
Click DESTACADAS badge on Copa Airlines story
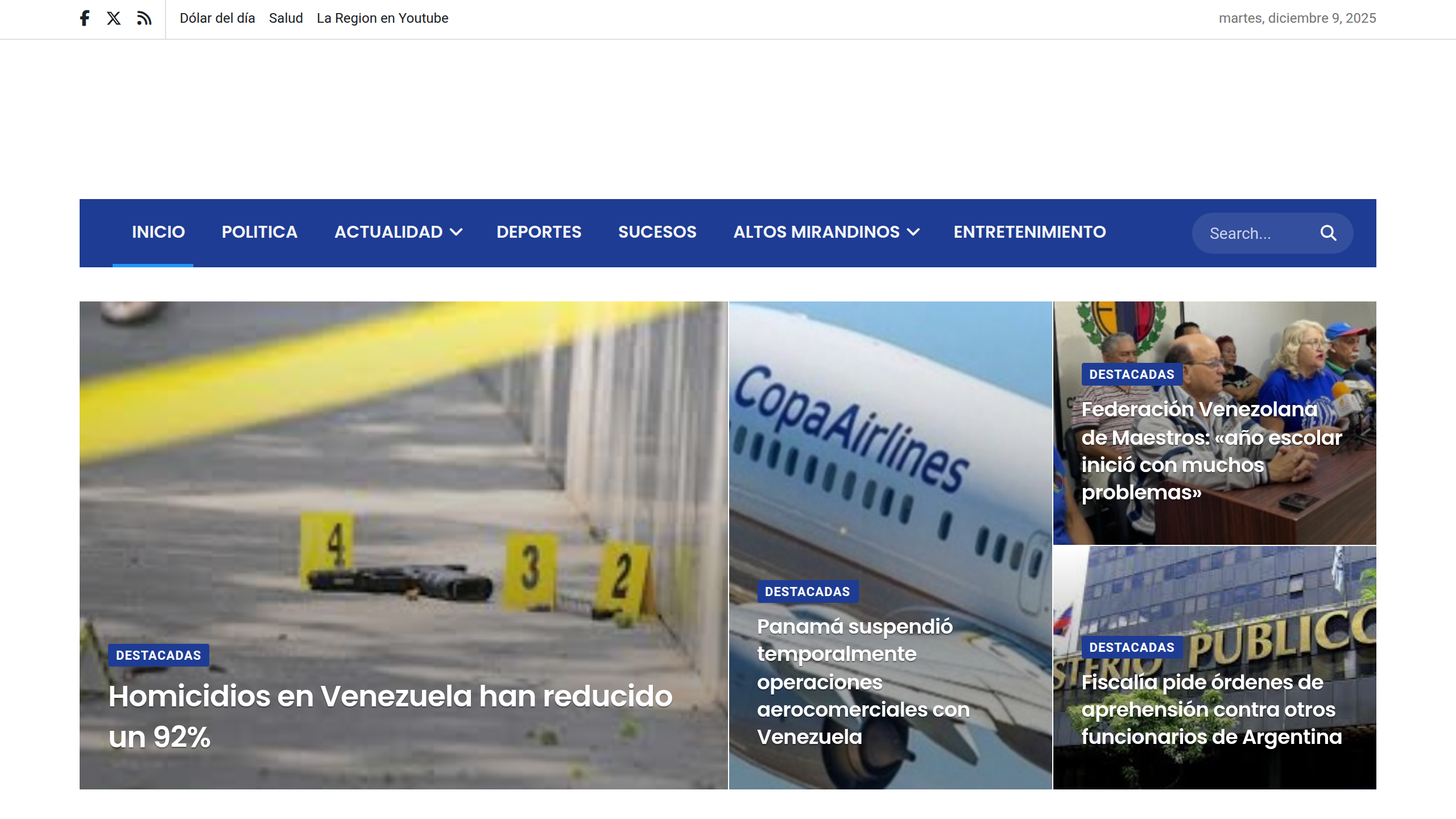(x=807, y=591)
